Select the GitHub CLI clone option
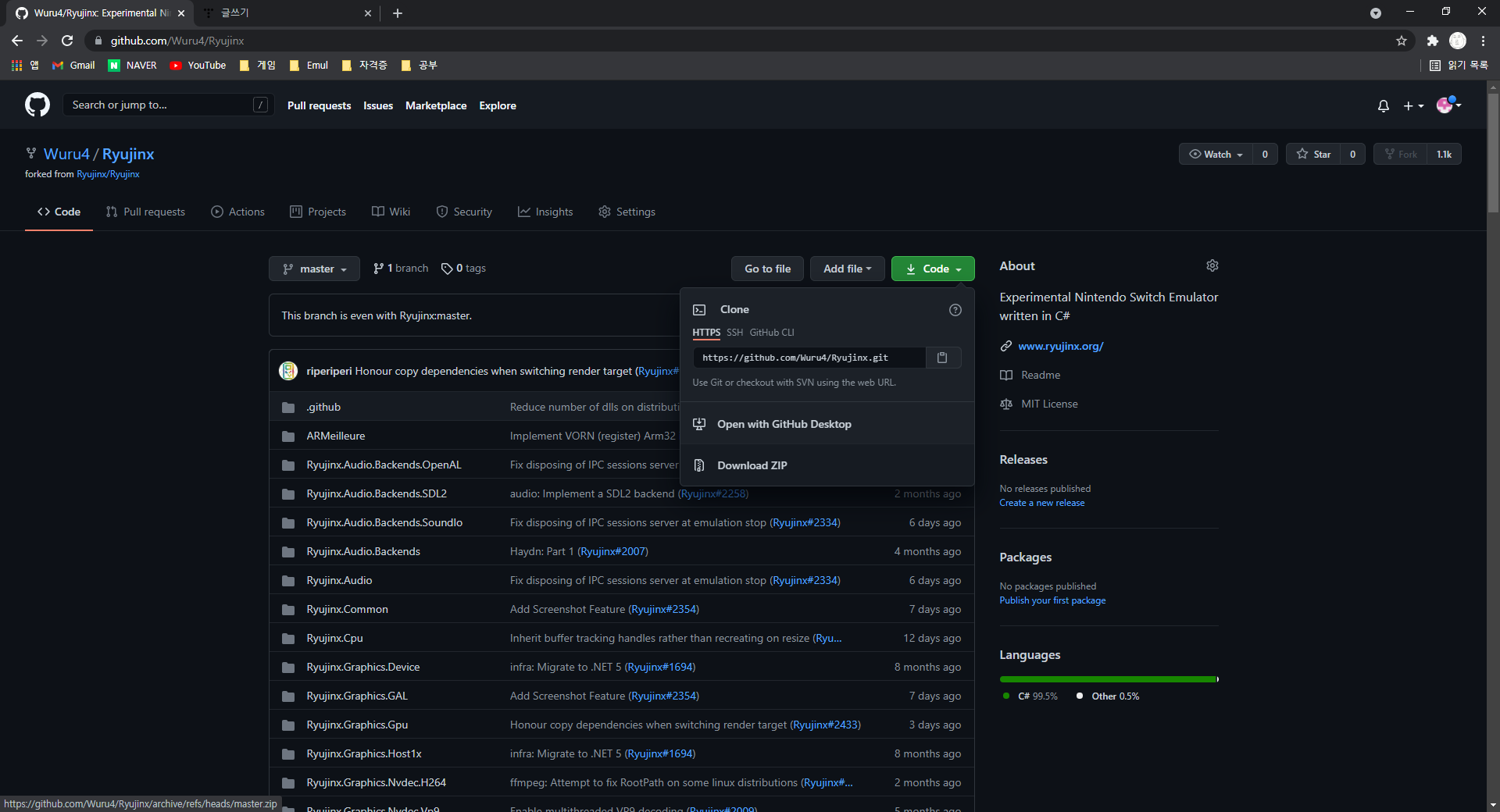This screenshot has height=812, width=1500. tap(772, 333)
